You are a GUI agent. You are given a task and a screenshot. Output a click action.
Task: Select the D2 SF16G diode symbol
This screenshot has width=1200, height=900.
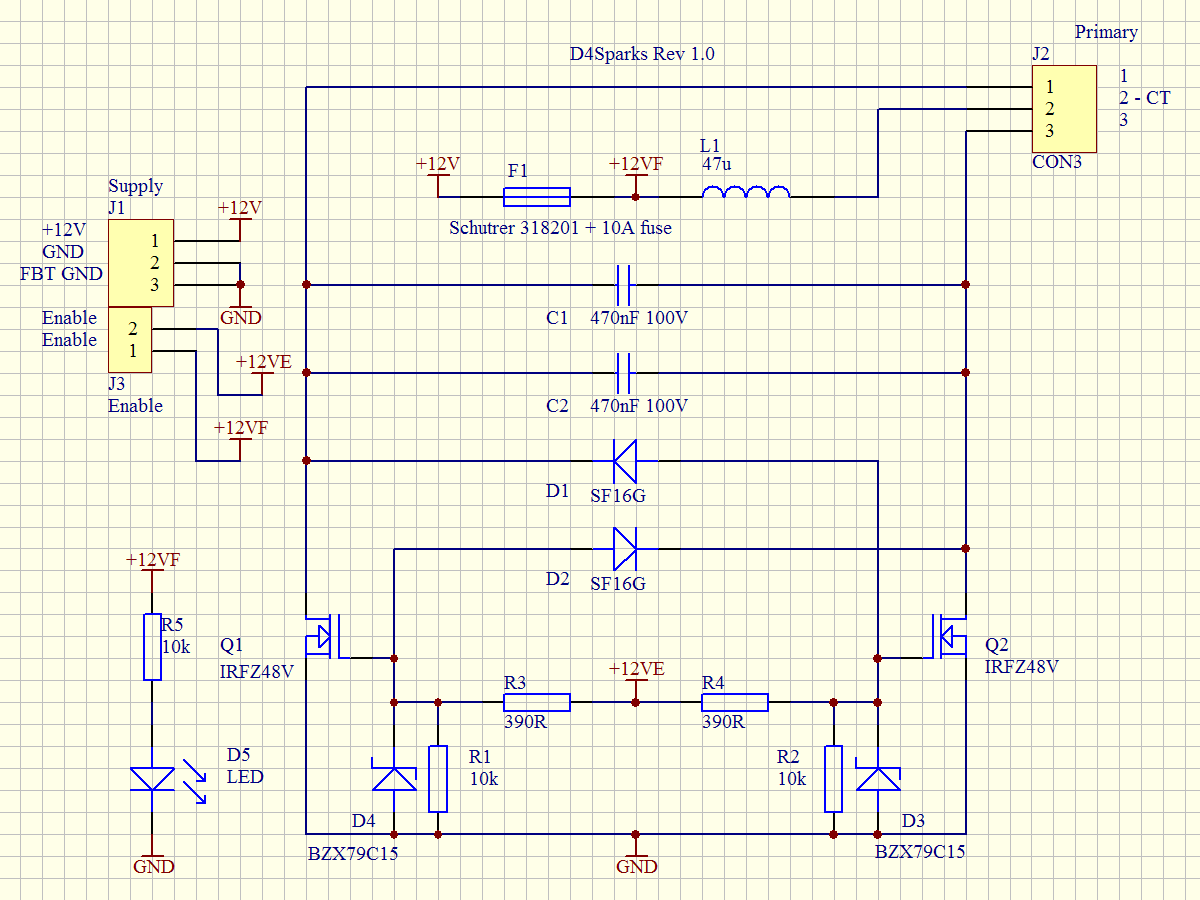click(x=626, y=549)
